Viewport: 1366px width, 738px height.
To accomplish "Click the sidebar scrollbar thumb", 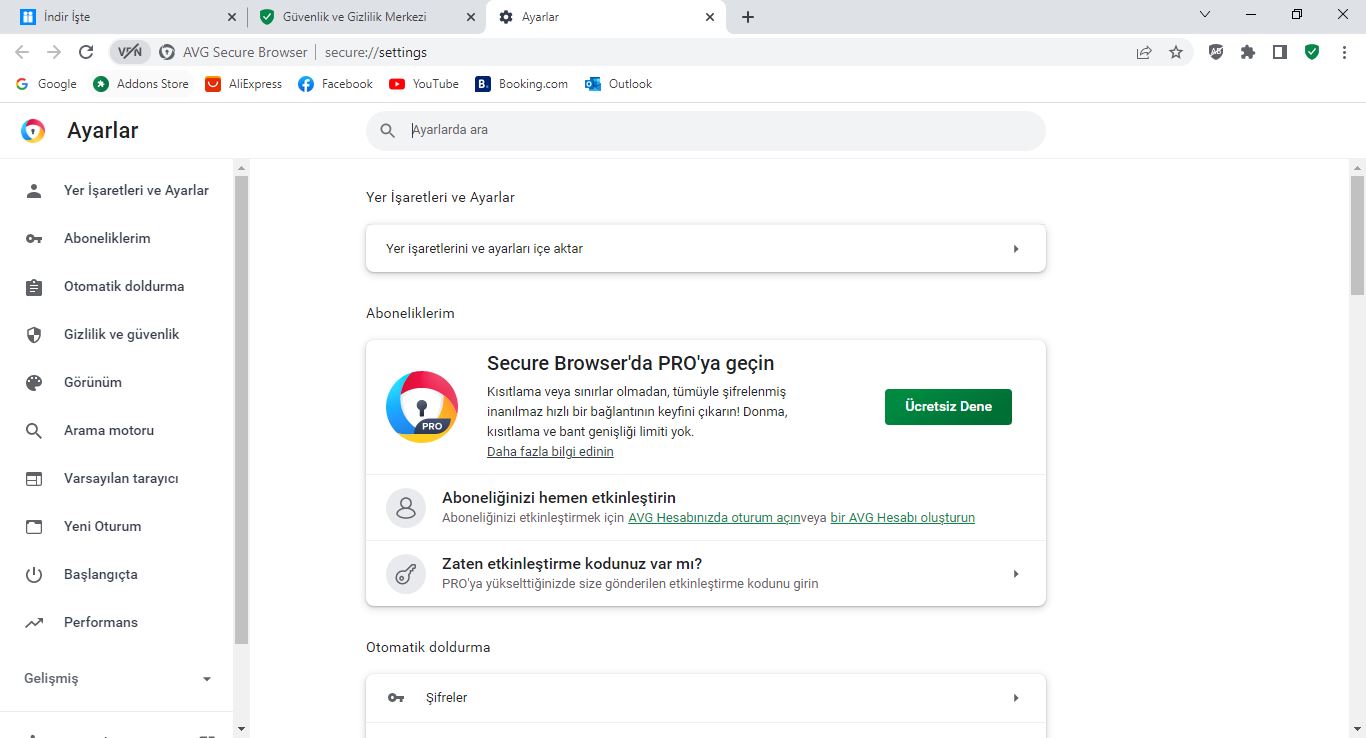I will [x=241, y=409].
